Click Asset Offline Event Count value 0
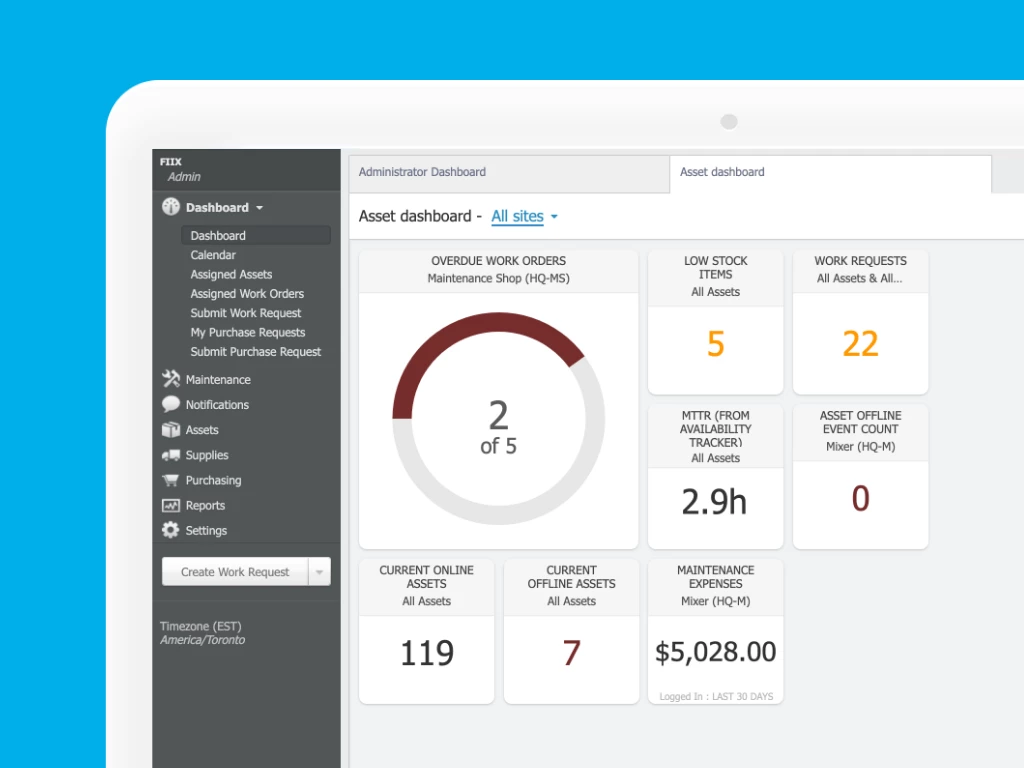Viewport: 1024px width, 768px height. pos(860,498)
